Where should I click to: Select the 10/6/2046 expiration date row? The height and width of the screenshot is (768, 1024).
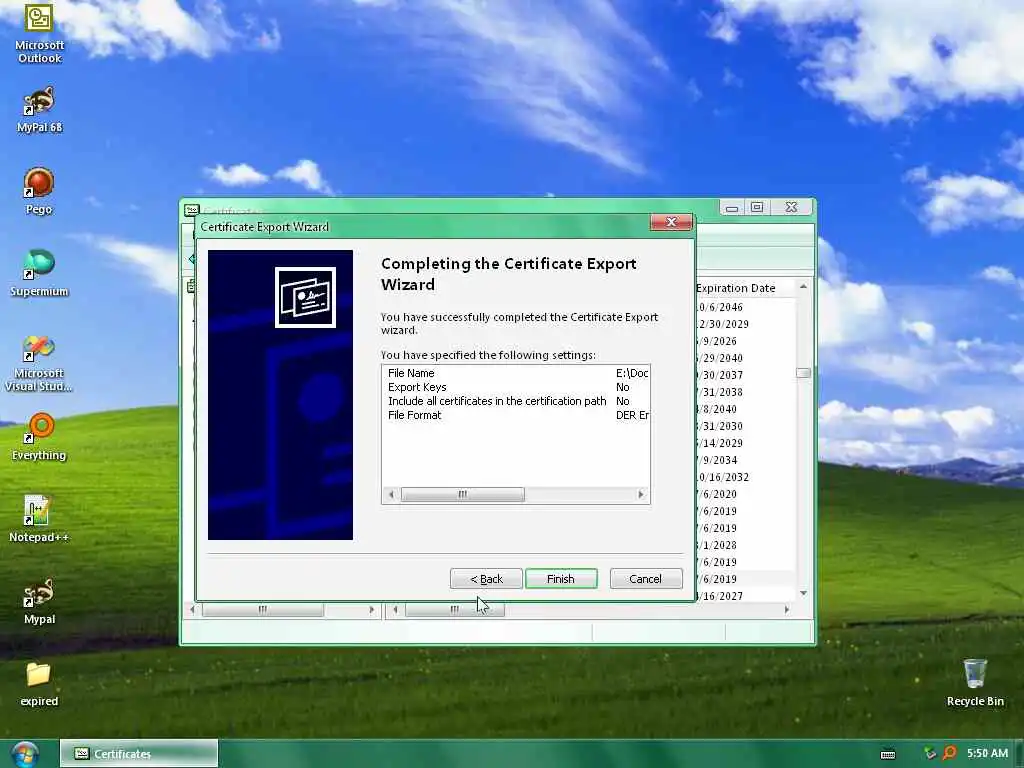tap(720, 307)
